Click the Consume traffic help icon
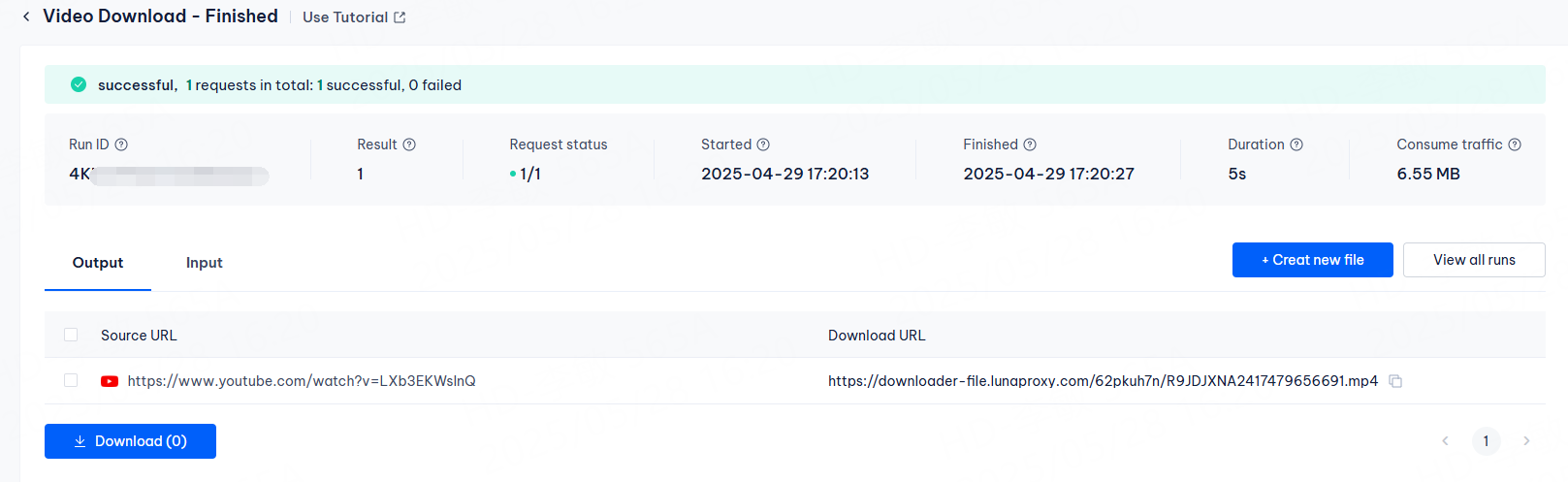This screenshot has width=1568, height=482. coord(1515,145)
